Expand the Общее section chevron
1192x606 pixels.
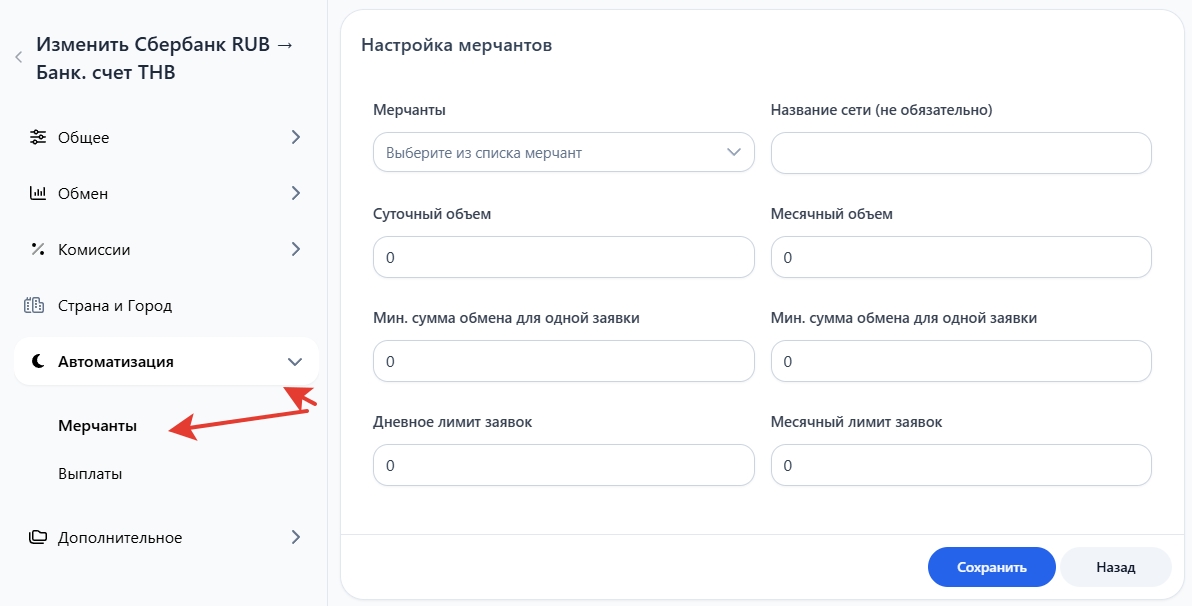pyautogui.click(x=295, y=137)
